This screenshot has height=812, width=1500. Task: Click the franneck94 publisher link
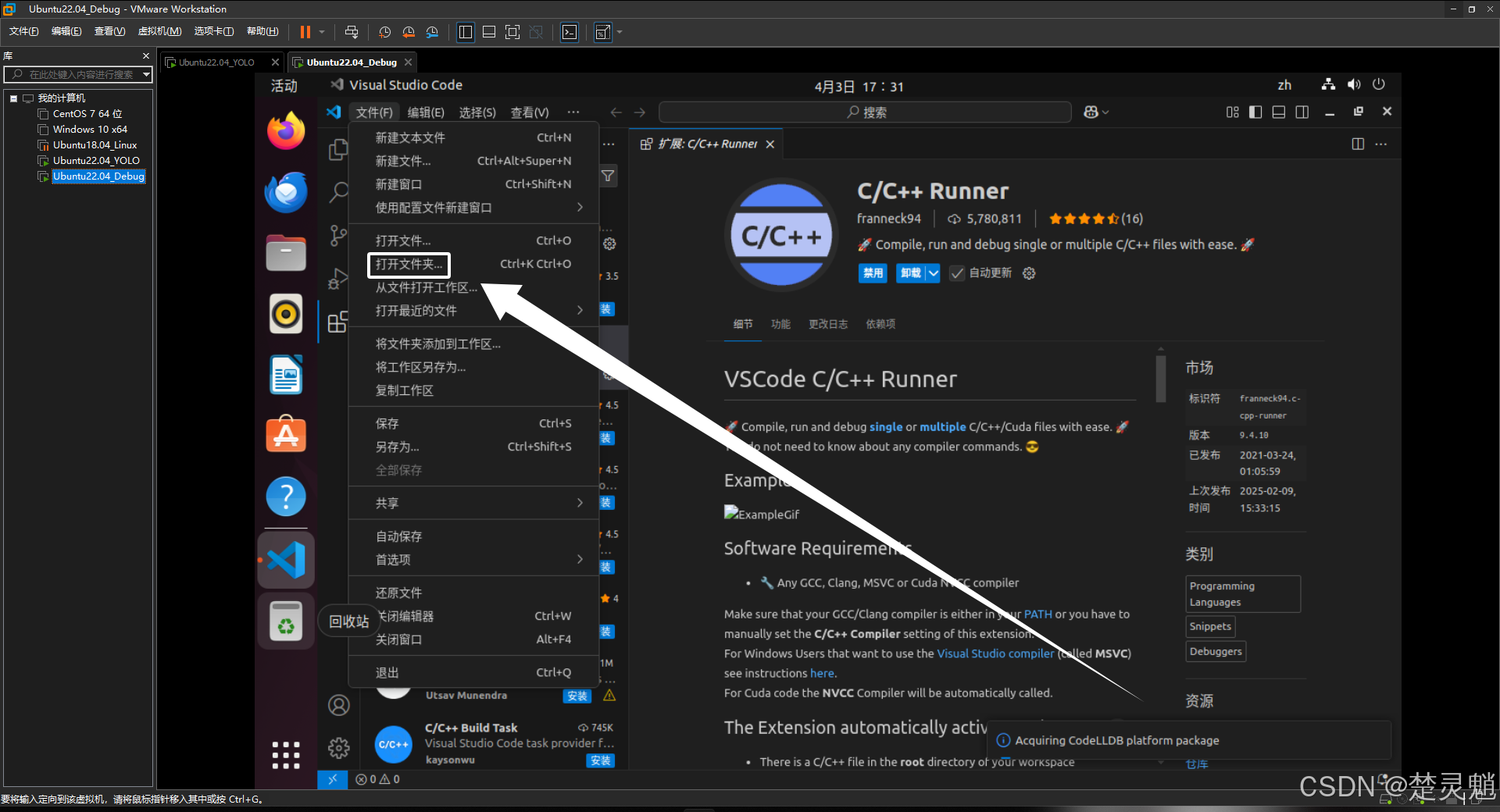click(x=888, y=219)
